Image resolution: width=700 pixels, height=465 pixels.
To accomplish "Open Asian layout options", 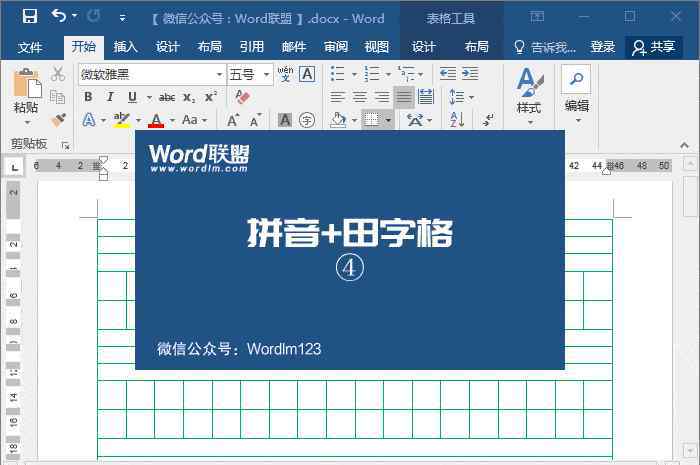I will pyautogui.click(x=419, y=120).
